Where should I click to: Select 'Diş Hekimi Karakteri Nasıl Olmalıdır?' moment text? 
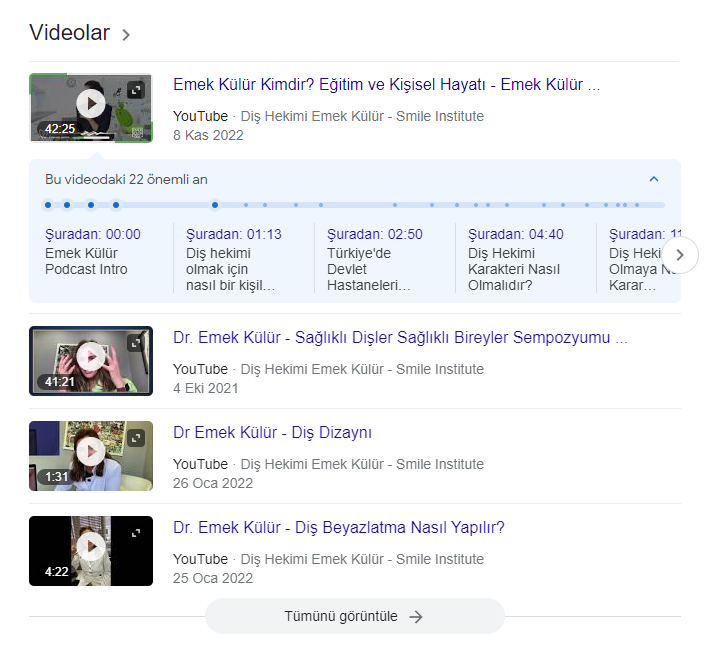[x=514, y=269]
